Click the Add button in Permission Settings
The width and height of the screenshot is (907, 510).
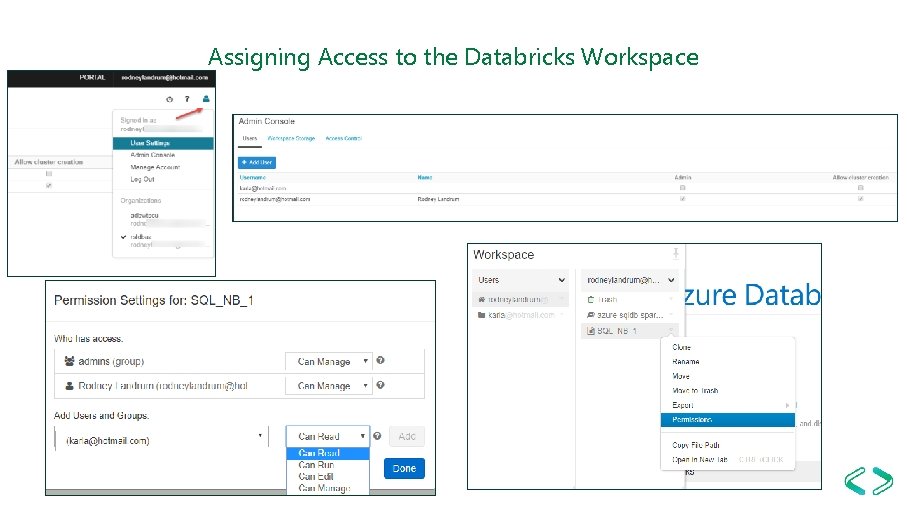pyautogui.click(x=407, y=437)
